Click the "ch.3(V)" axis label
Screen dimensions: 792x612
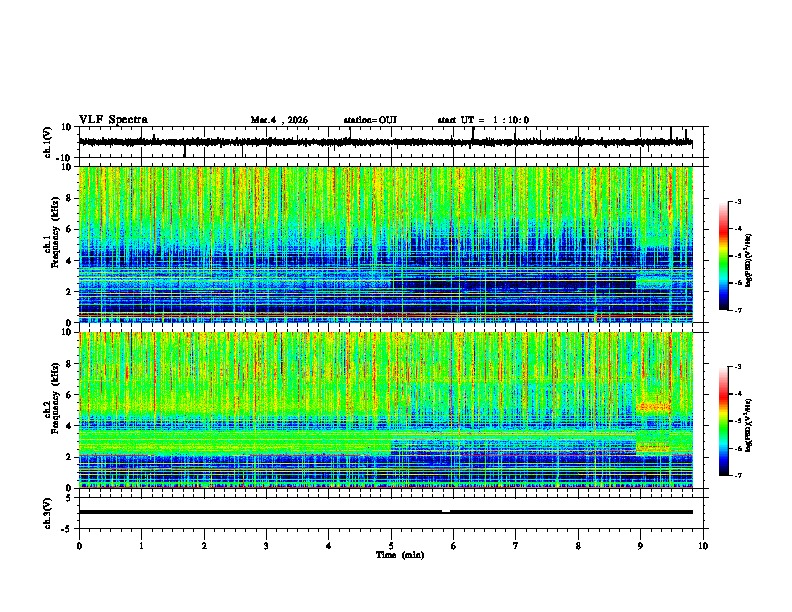point(48,513)
